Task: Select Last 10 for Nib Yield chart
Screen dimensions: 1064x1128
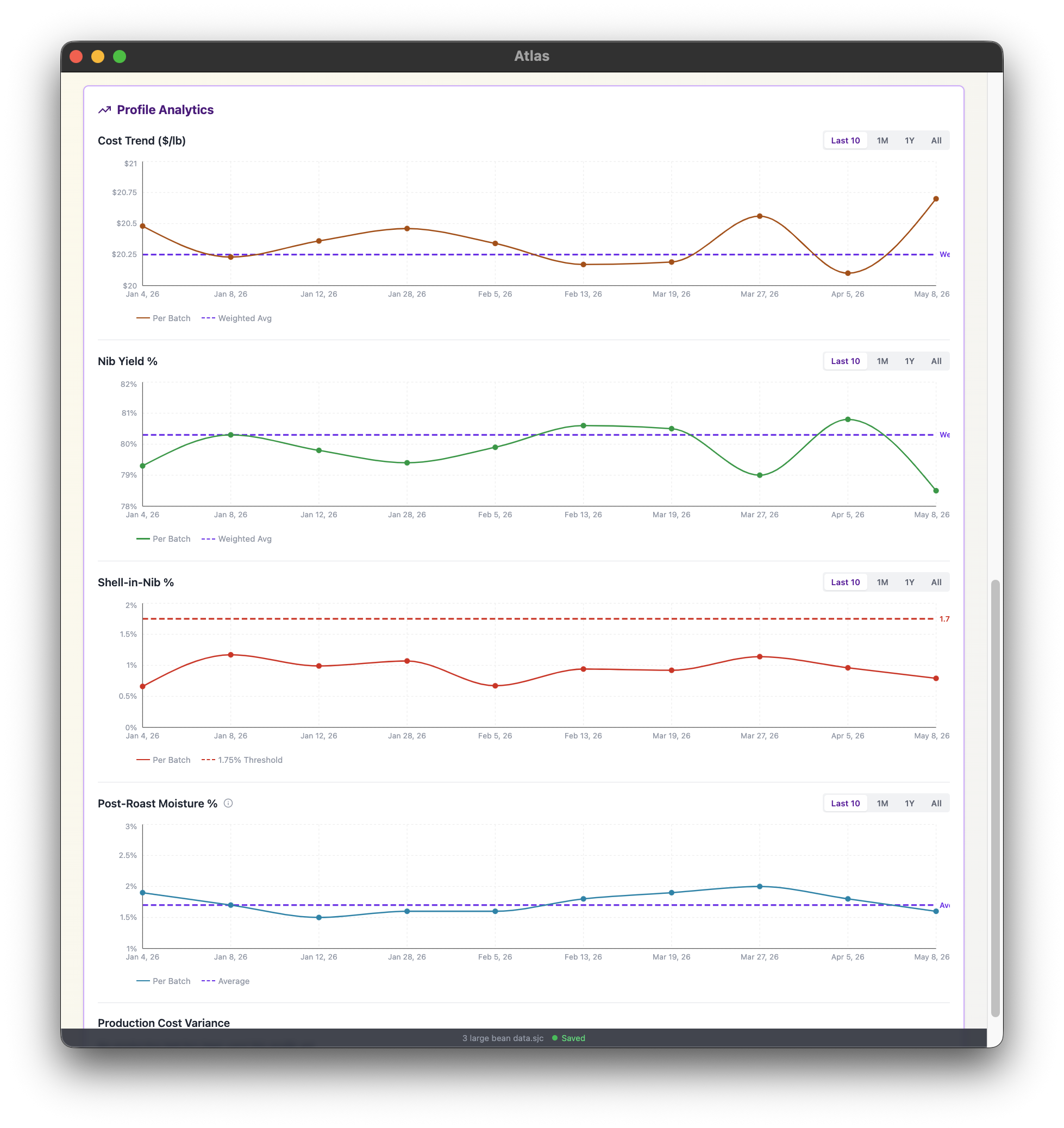Action: click(x=845, y=361)
